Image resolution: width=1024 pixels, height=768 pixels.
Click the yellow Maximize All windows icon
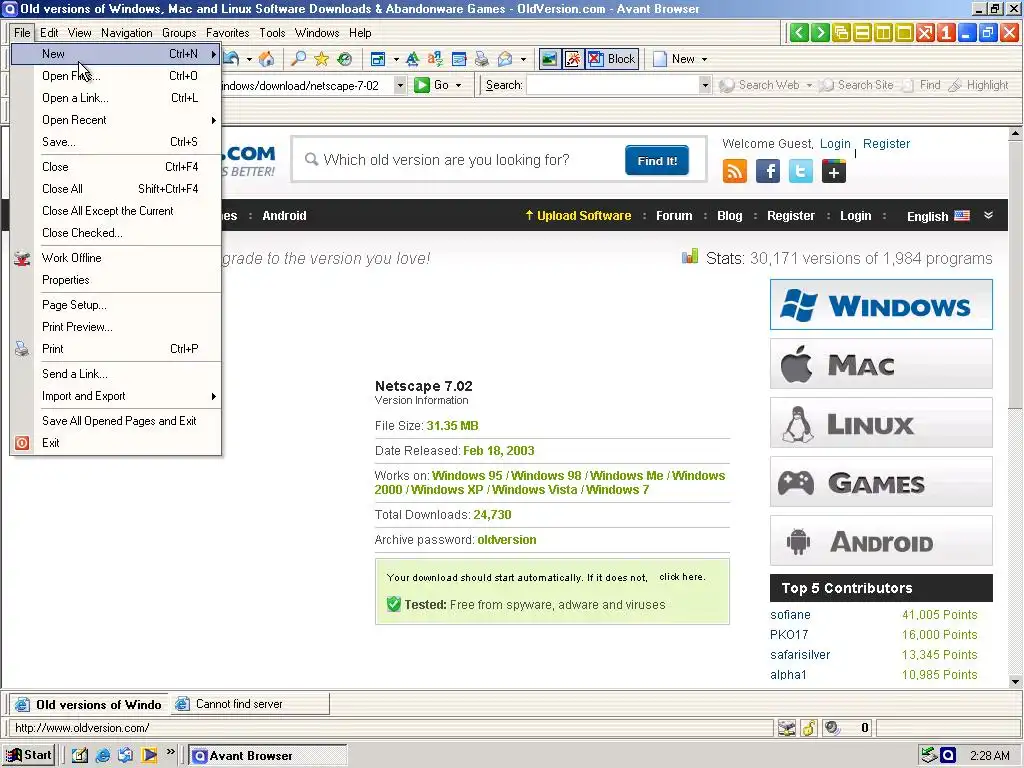coord(904,32)
